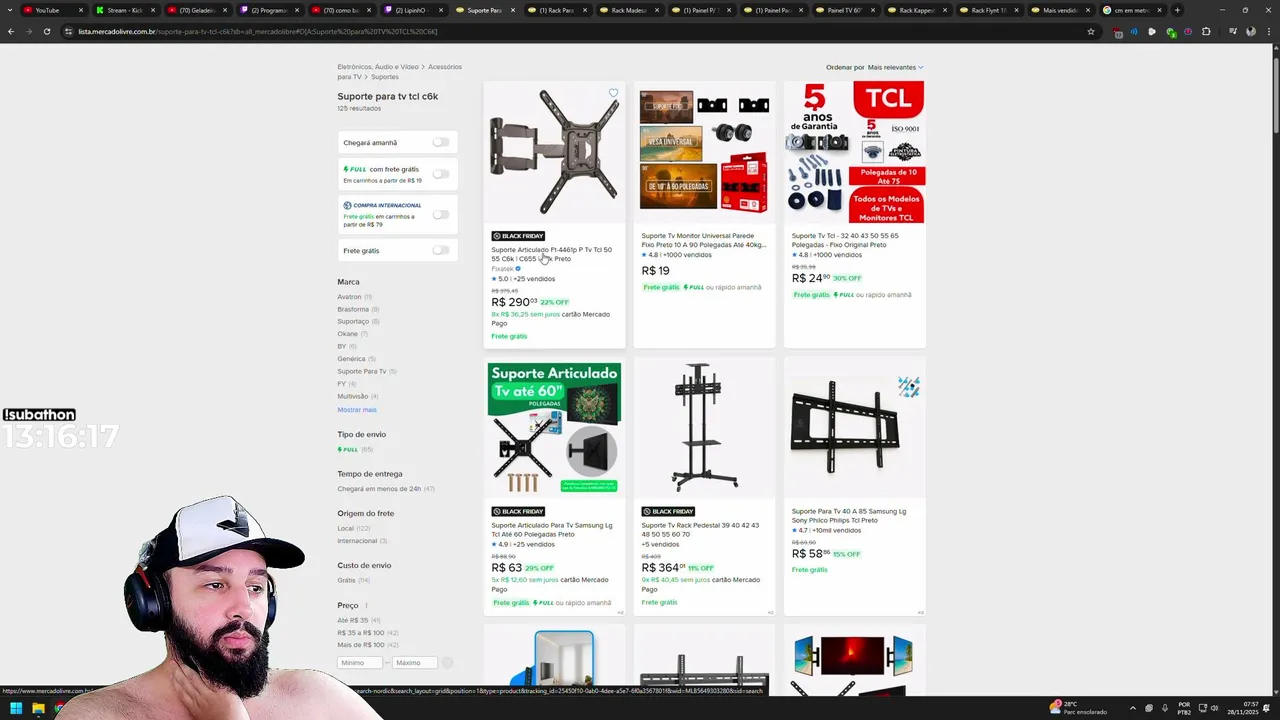Filter by FULL shipping type
Screen dimensions: 1280x720
pos(348,449)
